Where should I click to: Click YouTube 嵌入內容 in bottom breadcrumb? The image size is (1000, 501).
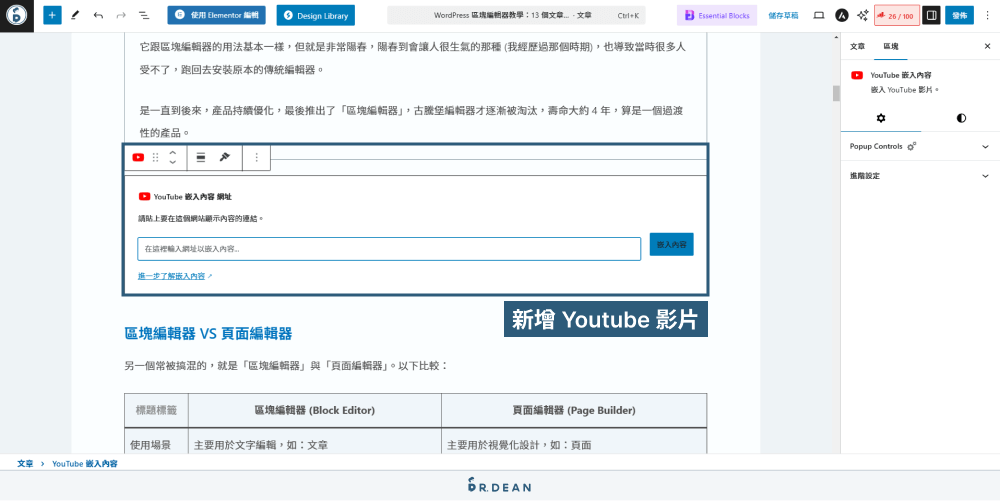[x=85, y=463]
